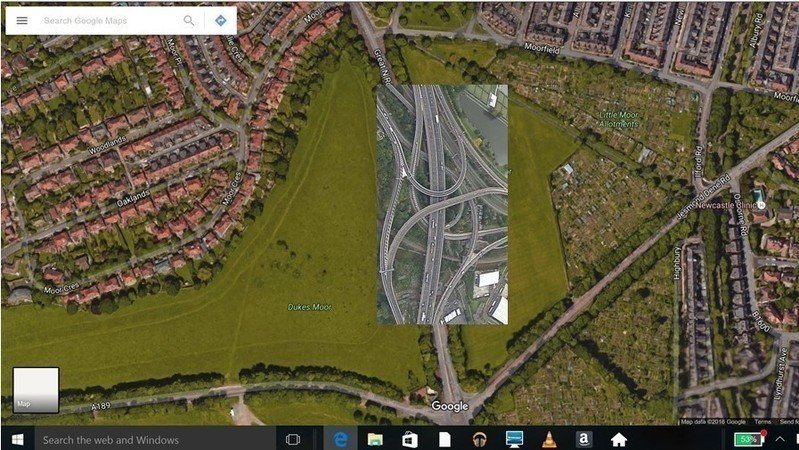The image size is (799, 450).
Task: Open VLC media player from the taskbar
Action: pos(548,439)
